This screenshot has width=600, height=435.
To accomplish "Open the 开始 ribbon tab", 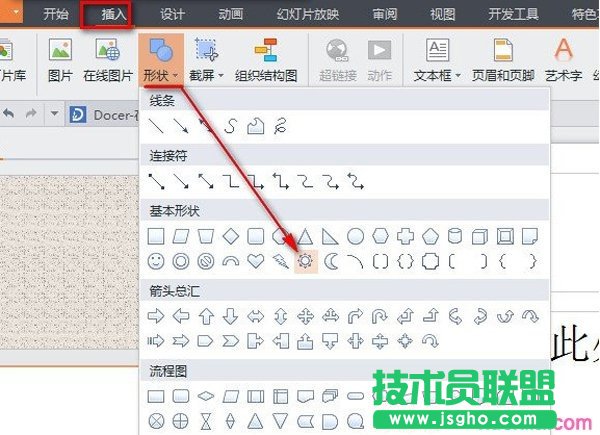I will pos(56,15).
